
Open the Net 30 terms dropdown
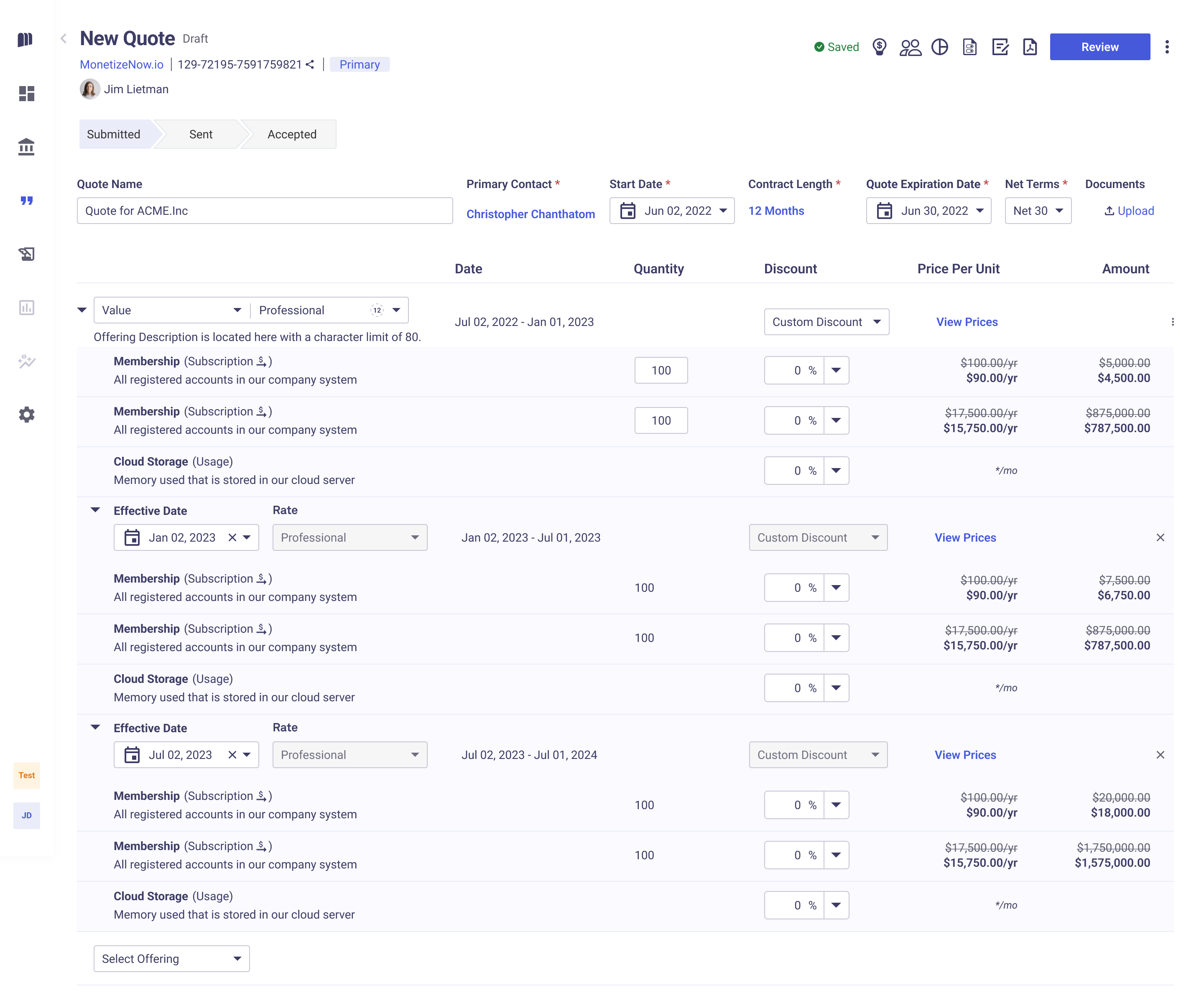(x=1038, y=211)
